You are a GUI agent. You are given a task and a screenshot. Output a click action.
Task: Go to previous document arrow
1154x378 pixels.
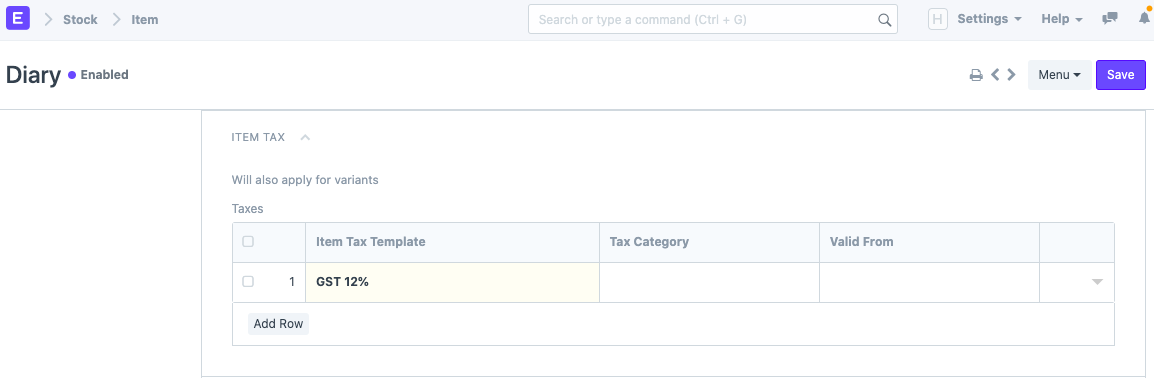pos(995,74)
